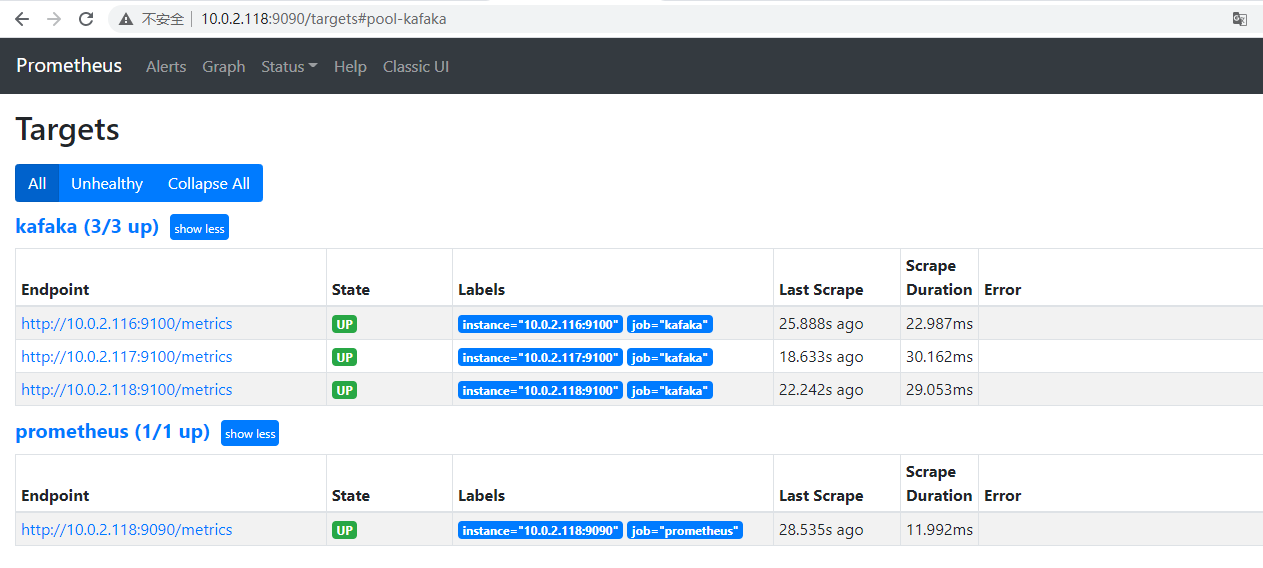This screenshot has width=1263, height=568.
Task: Open endpoint http://10.0.2.116:9100/metrics
Action: coord(127,323)
